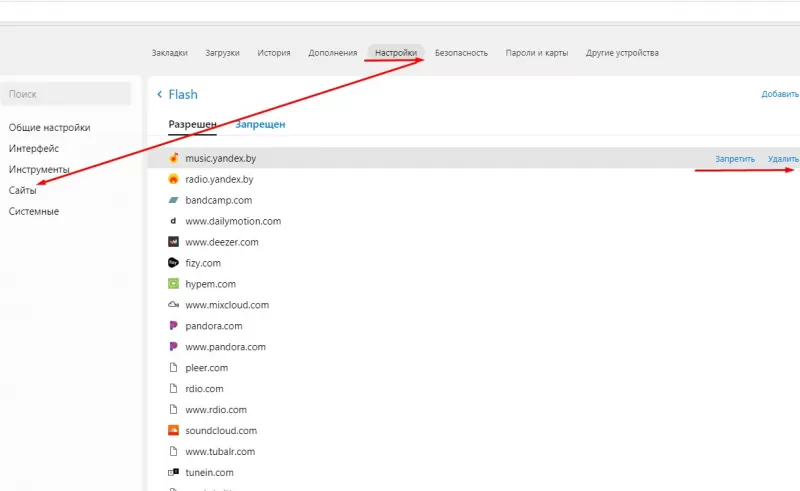
Task: Click the pandora.com site icon
Action: (173, 326)
